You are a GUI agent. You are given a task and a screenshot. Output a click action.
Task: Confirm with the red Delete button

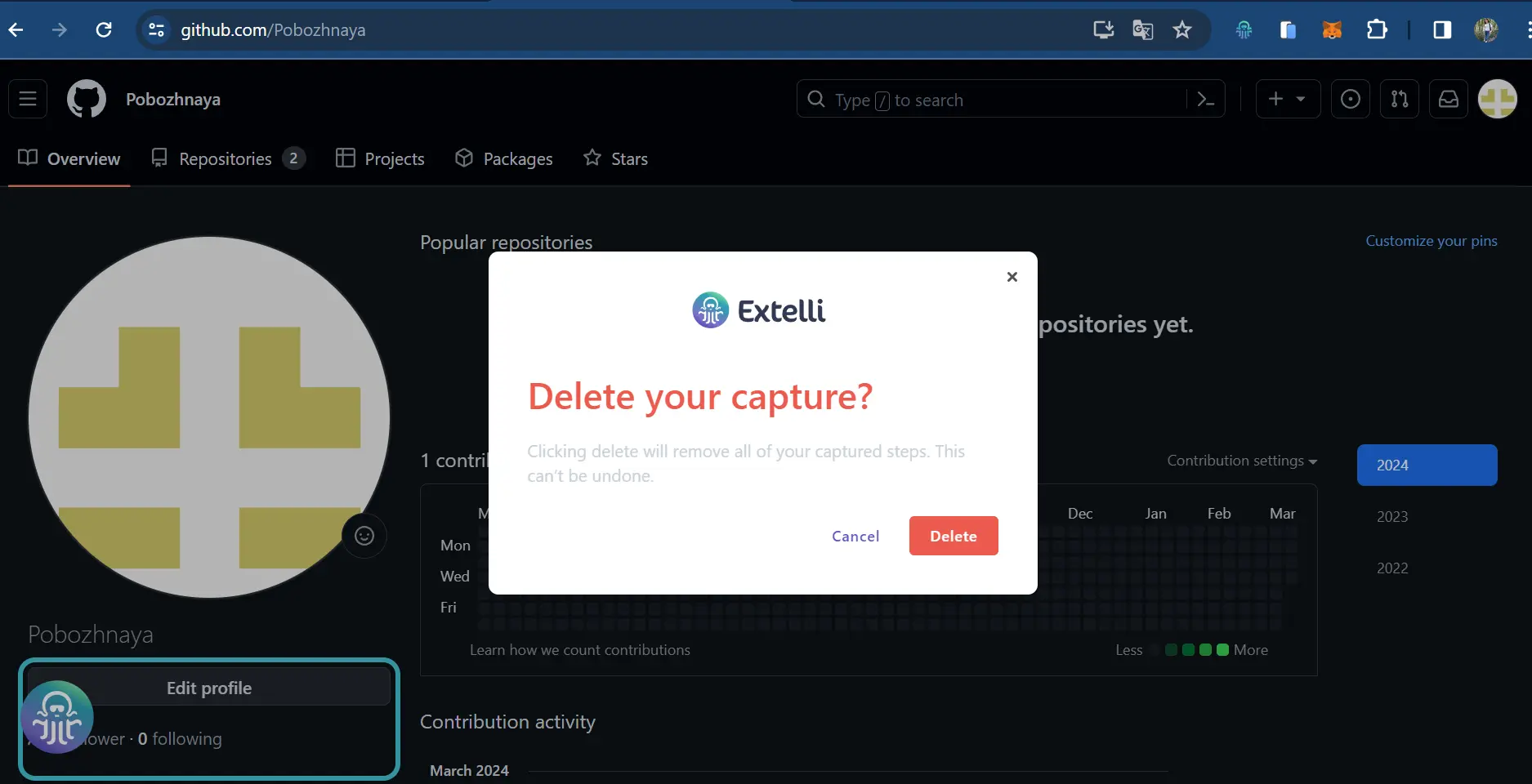click(954, 536)
